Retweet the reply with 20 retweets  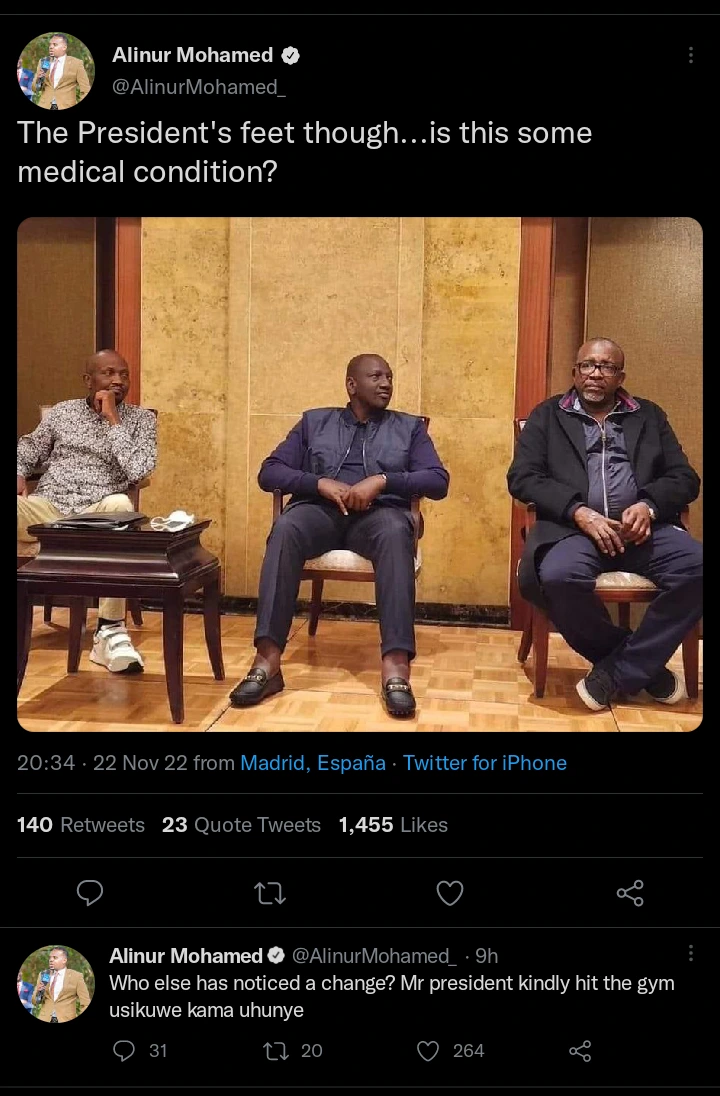point(275,1050)
